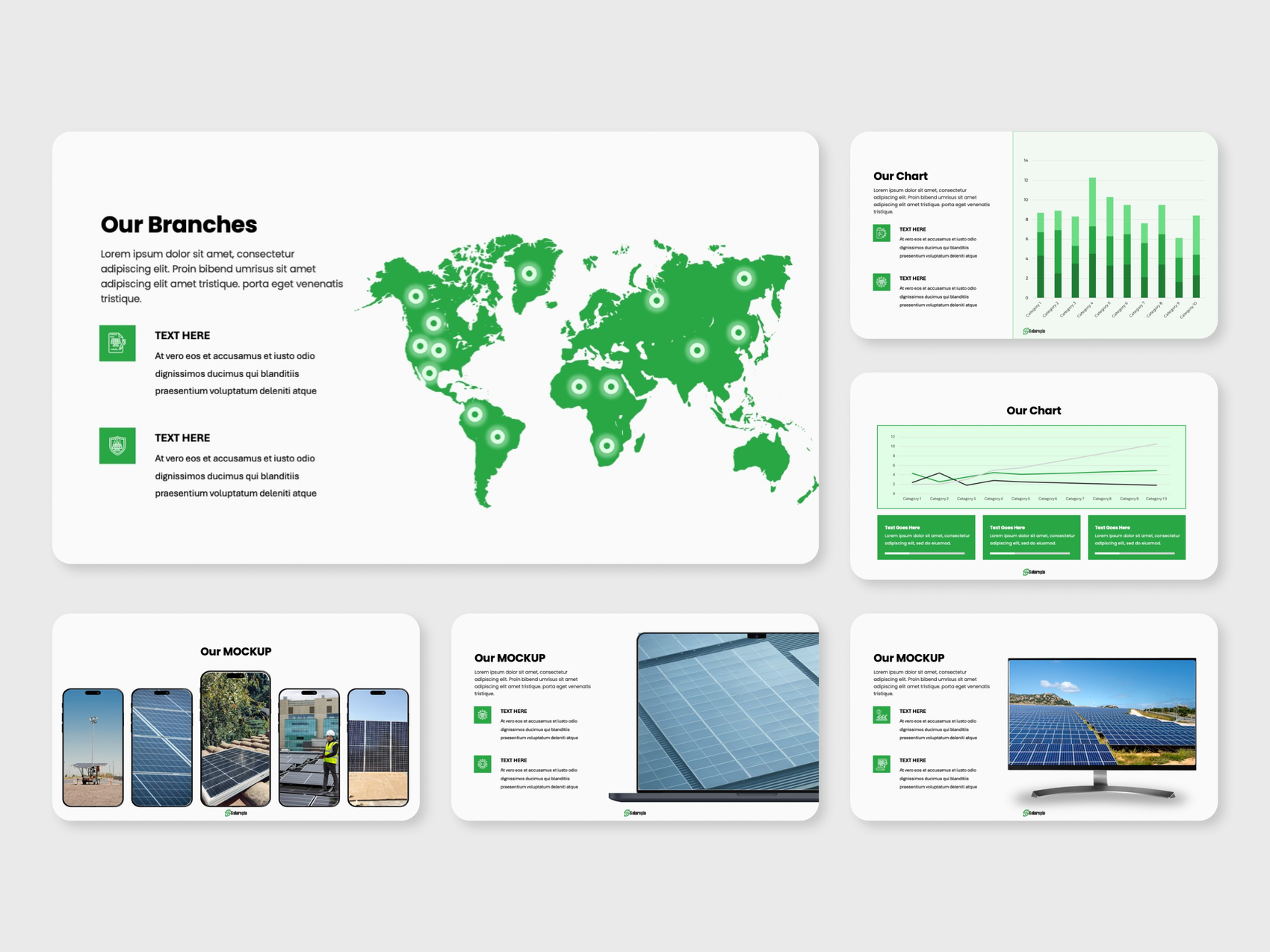Select the tall center phone mockup with trees
This screenshot has width=1270, height=952.
[x=235, y=738]
